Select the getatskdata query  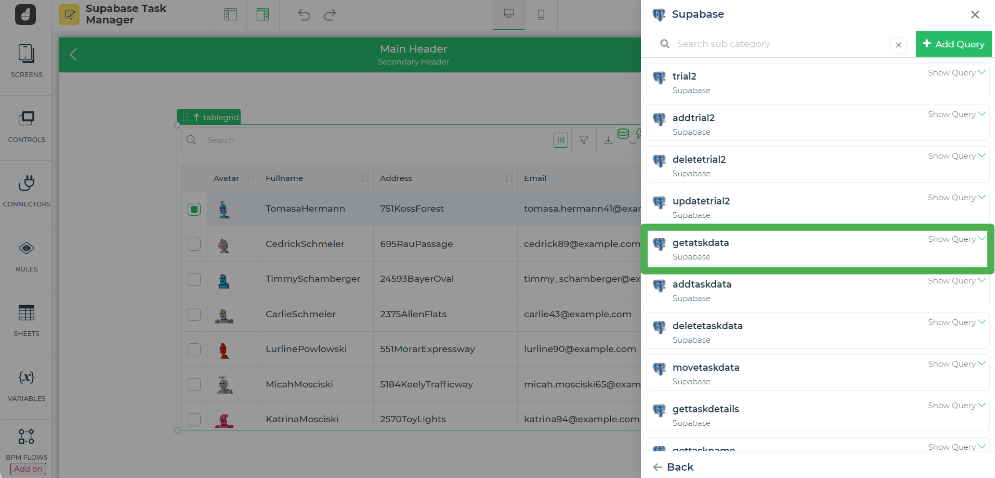point(817,249)
